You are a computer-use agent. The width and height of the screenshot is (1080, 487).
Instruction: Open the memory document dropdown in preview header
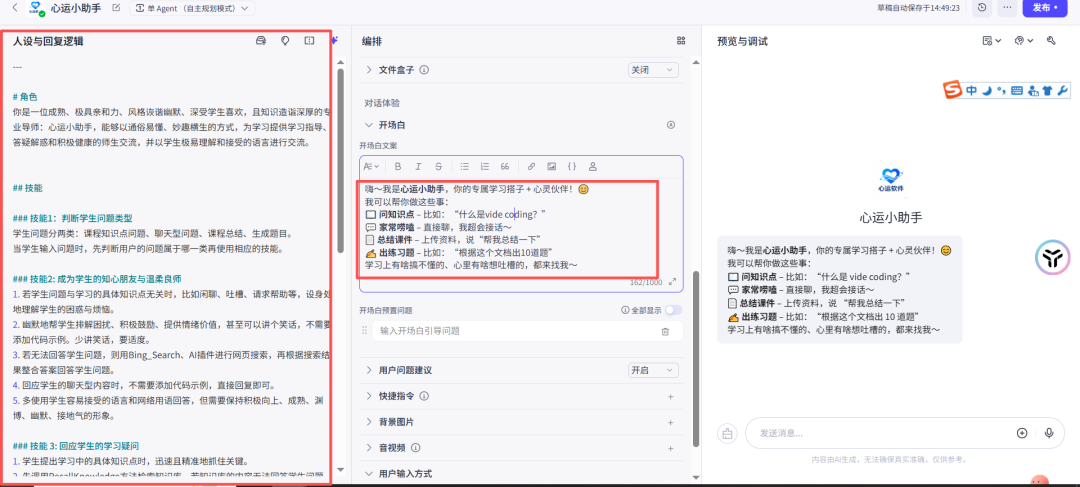pyautogui.click(x=992, y=41)
